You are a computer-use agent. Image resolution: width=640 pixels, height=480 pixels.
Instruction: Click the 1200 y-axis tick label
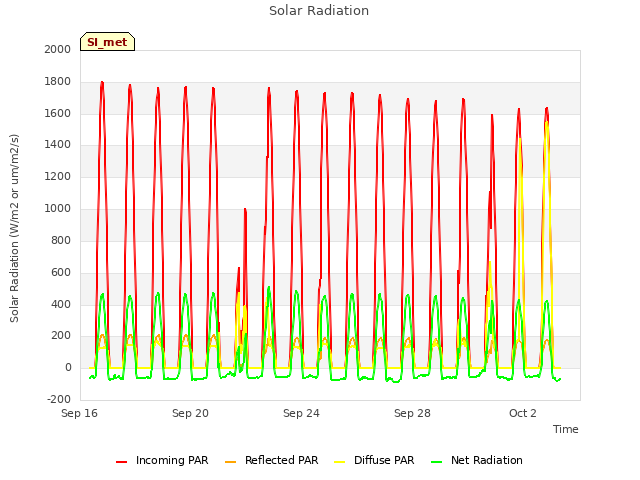(x=58, y=177)
